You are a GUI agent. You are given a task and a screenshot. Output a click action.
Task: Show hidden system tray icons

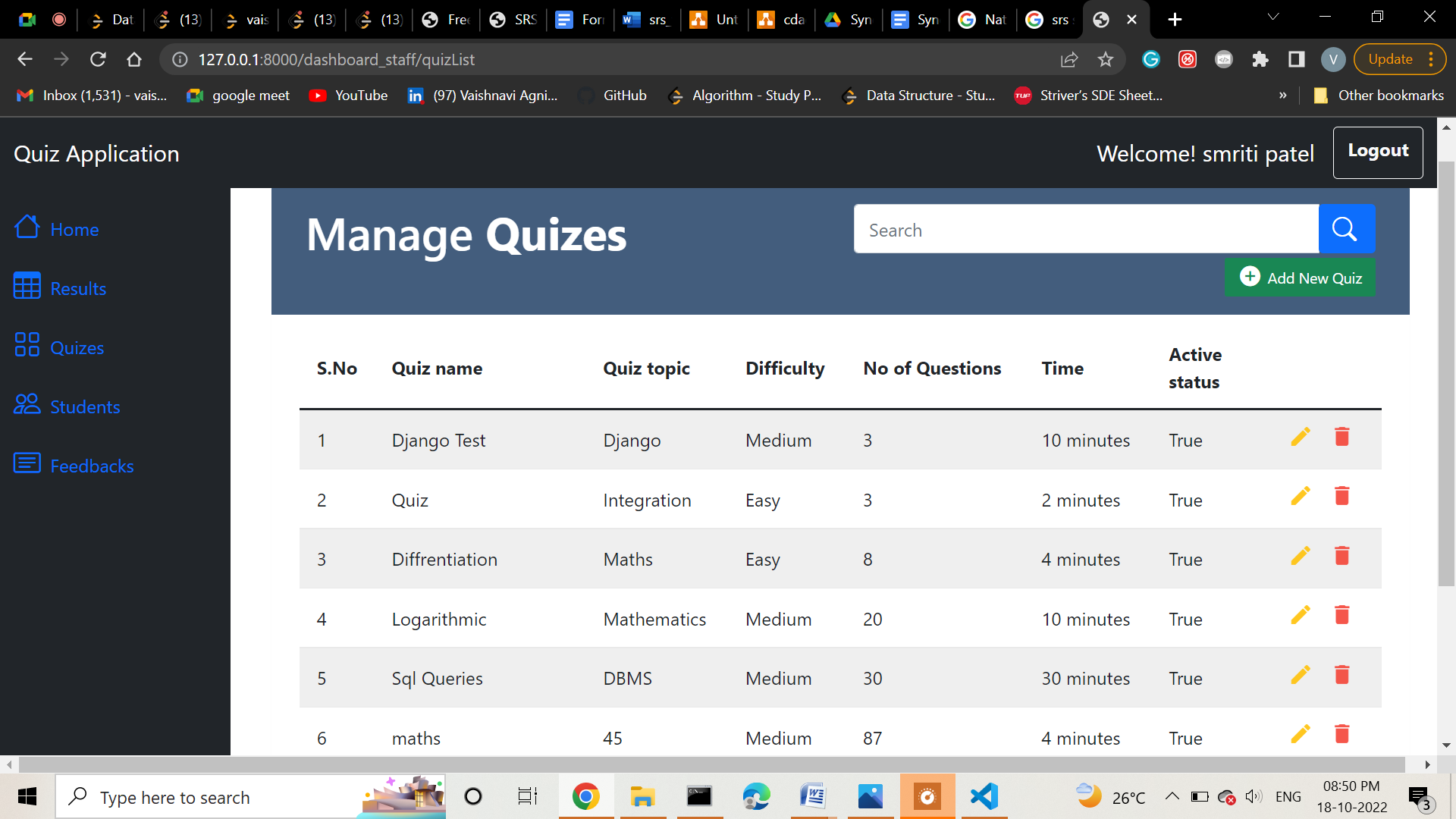click(x=1172, y=796)
